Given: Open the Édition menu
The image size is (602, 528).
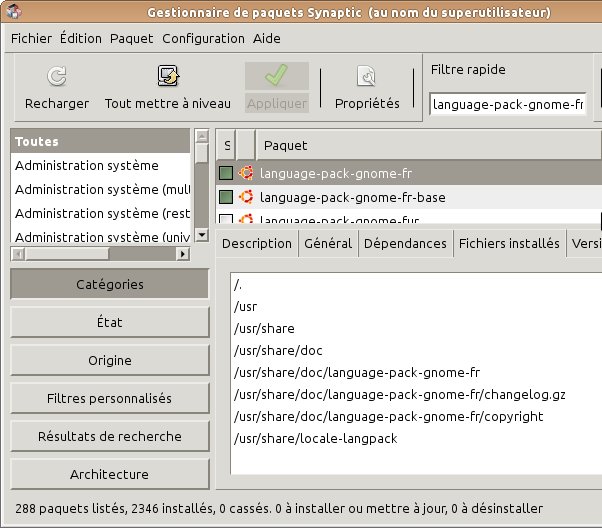Looking at the screenshot, I should tap(81, 38).
